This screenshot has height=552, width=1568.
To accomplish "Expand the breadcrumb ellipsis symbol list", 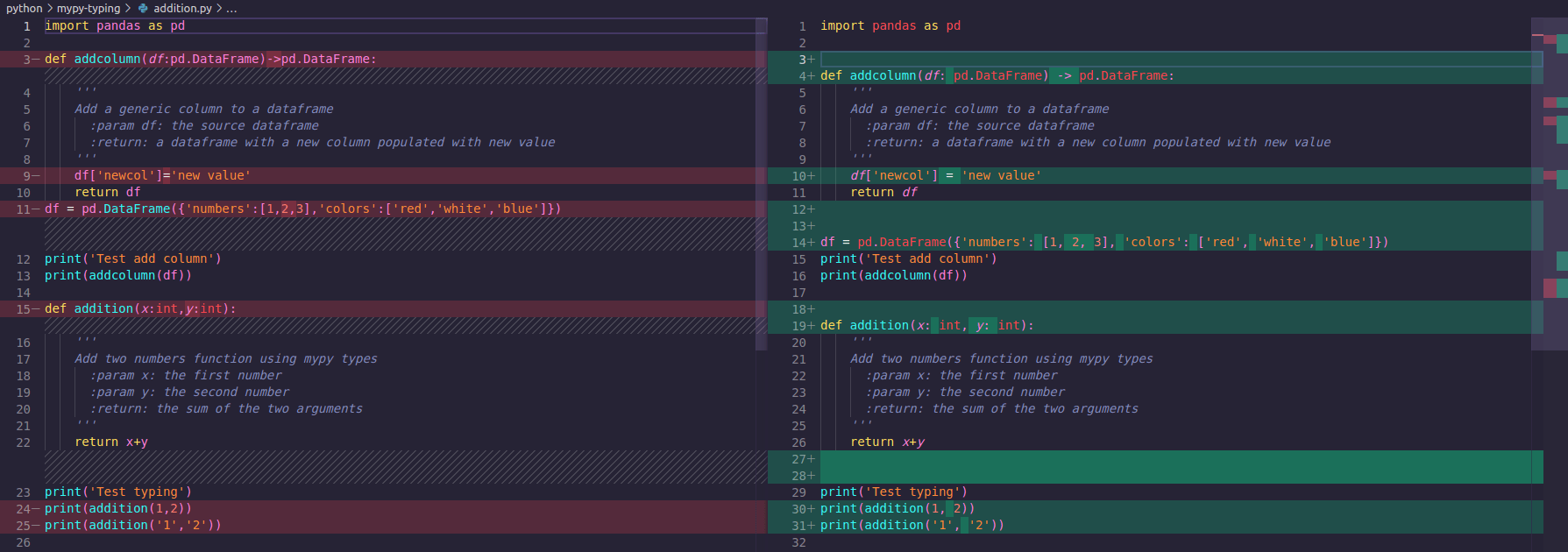I will click(231, 8).
